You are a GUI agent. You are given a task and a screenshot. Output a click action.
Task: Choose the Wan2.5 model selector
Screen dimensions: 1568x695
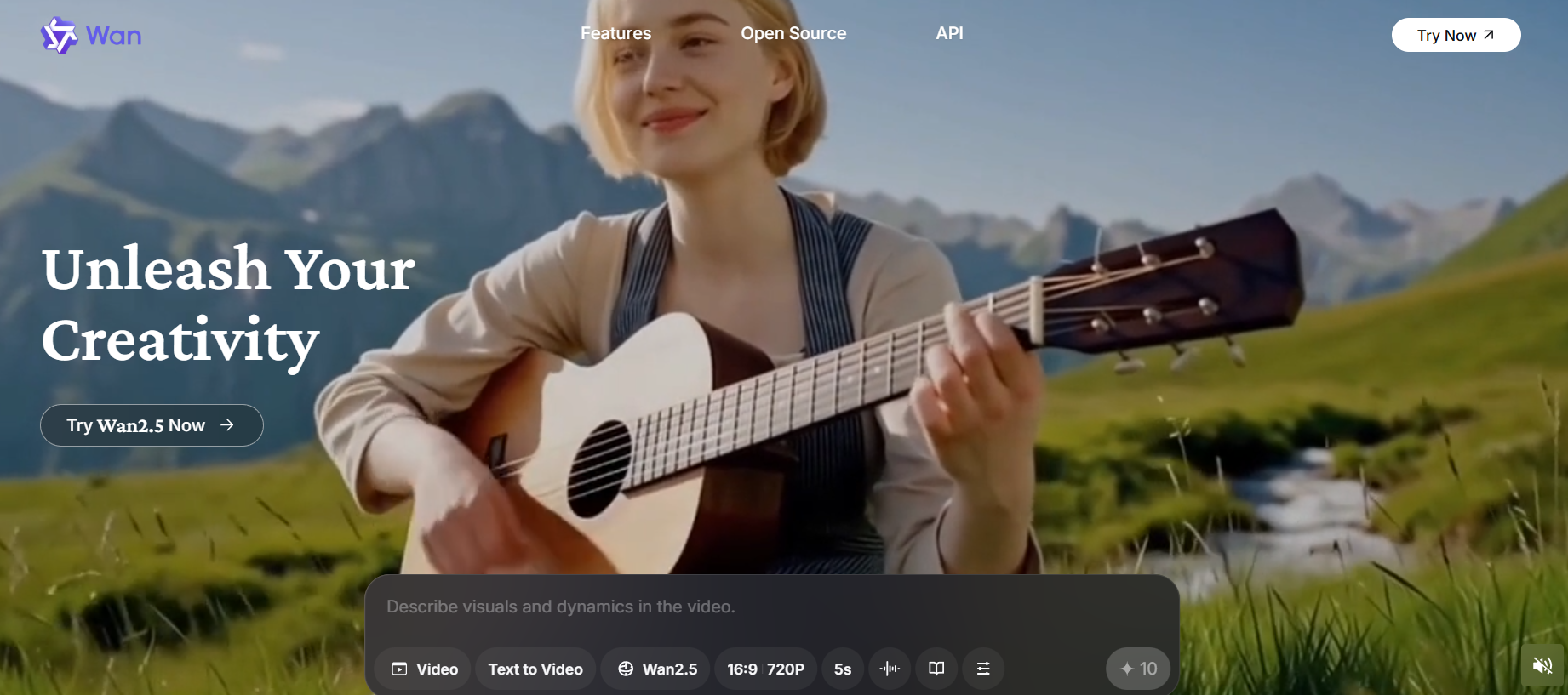click(x=656, y=669)
